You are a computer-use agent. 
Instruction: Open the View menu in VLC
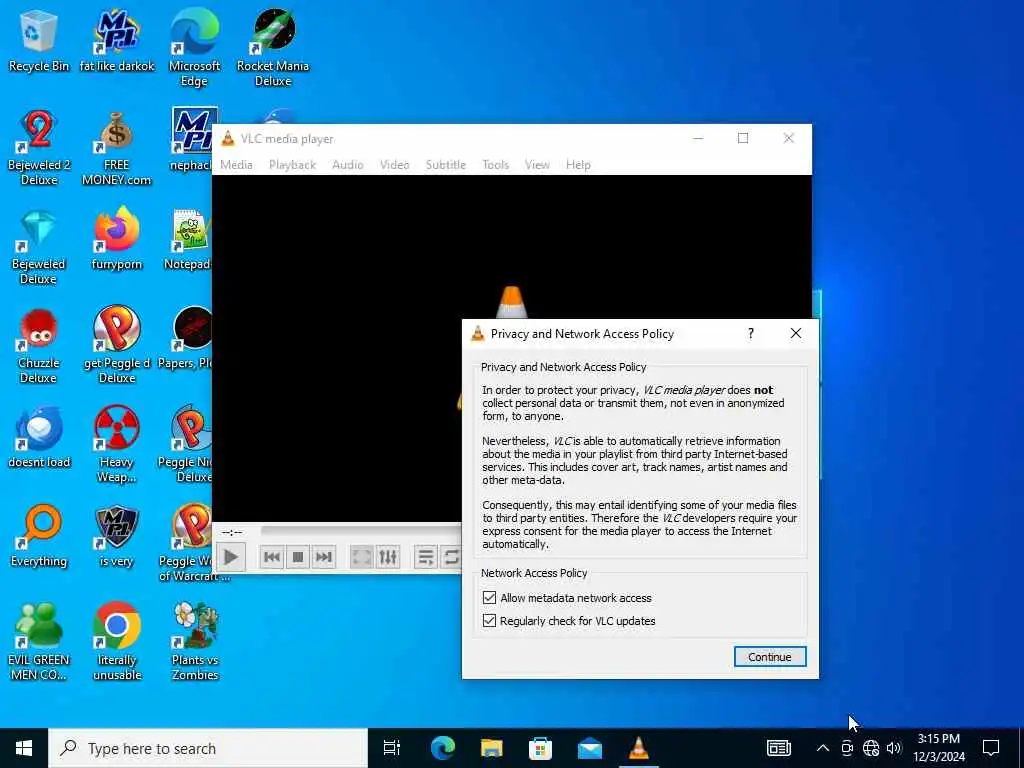pos(537,165)
